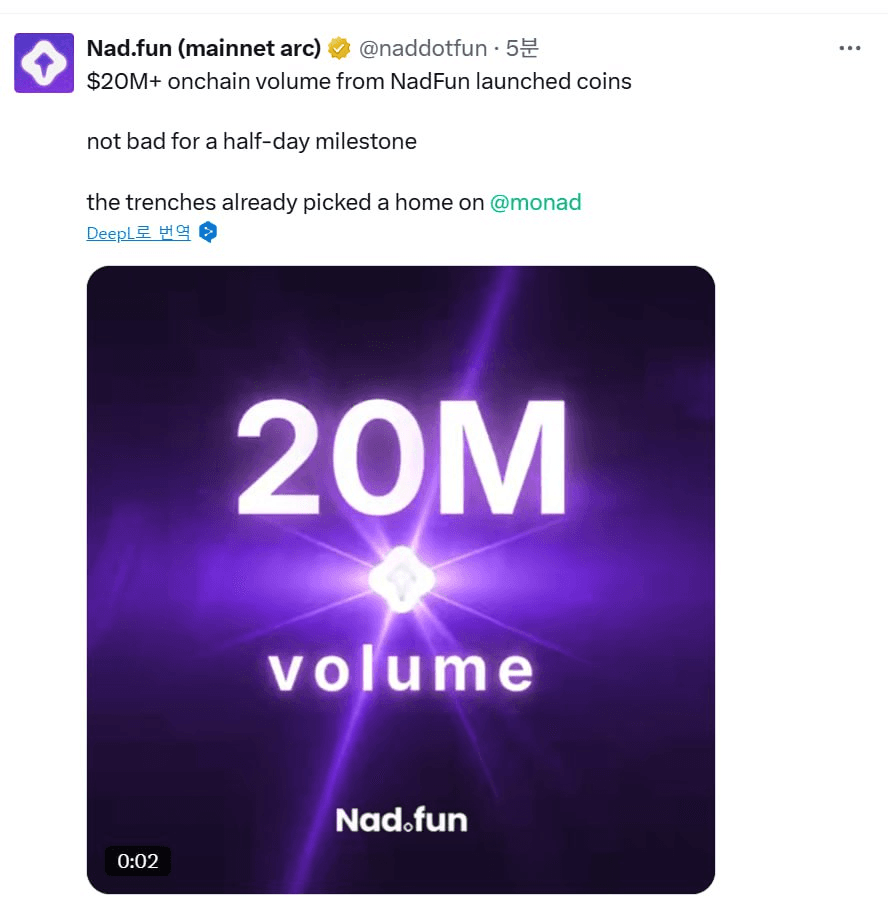The height and width of the screenshot is (902, 888).
Task: Translate the post with "DeepL로 번역"
Action: 138,233
